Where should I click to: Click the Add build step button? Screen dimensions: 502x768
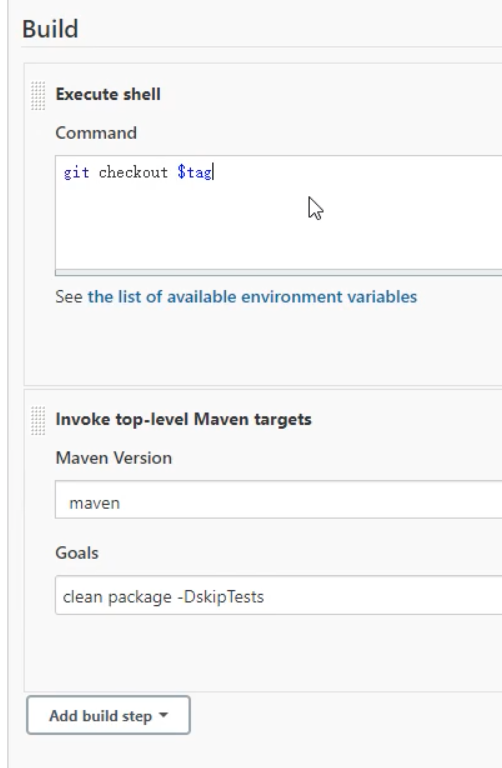[x=108, y=715]
